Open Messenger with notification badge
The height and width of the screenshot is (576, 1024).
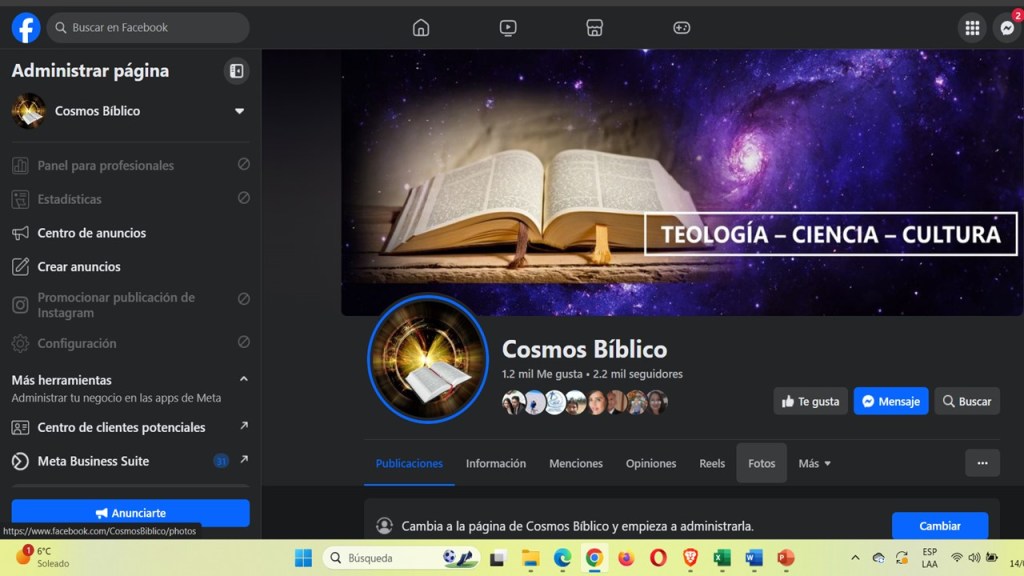coord(1007,28)
